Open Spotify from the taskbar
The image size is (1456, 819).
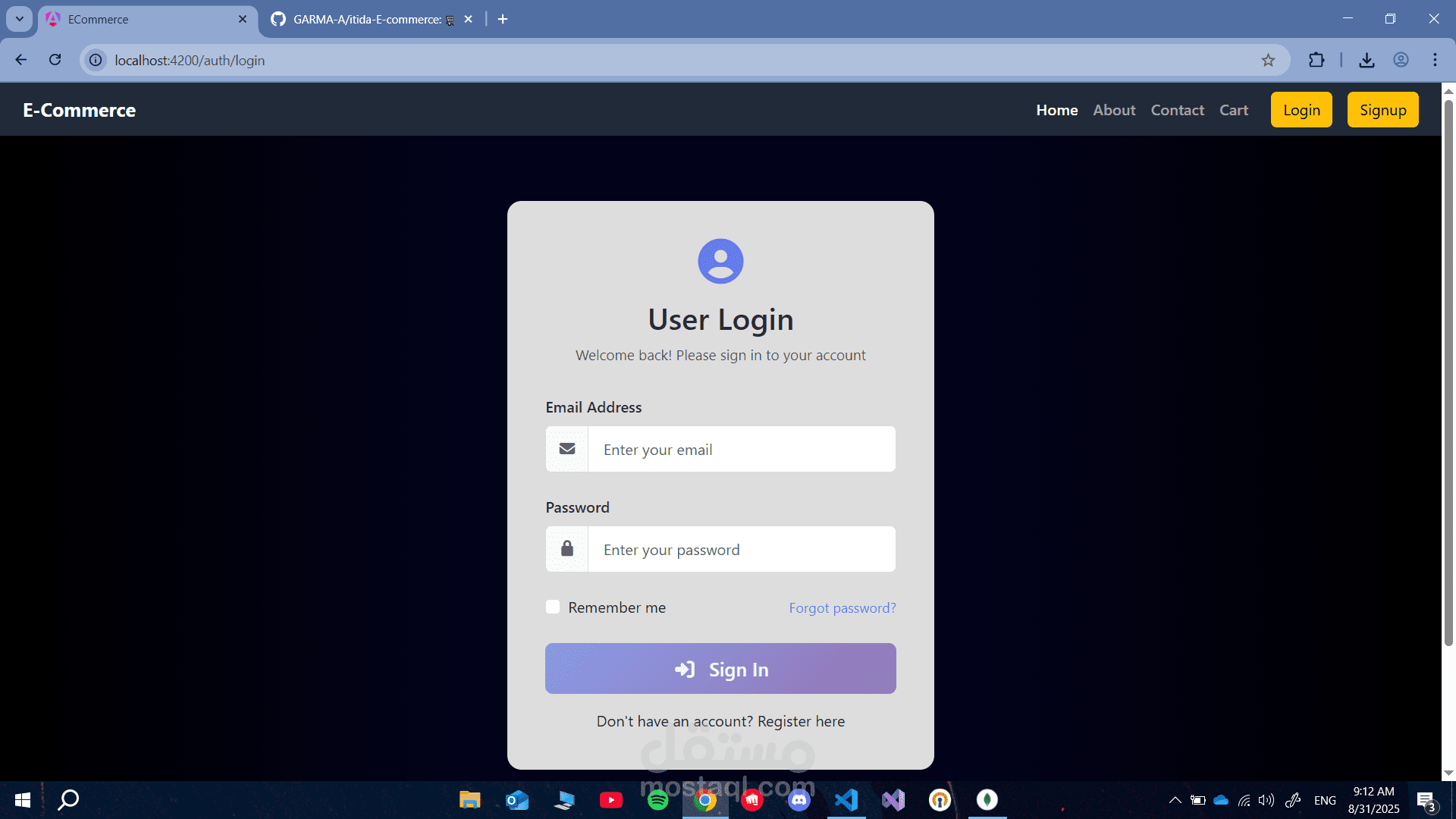(x=658, y=800)
